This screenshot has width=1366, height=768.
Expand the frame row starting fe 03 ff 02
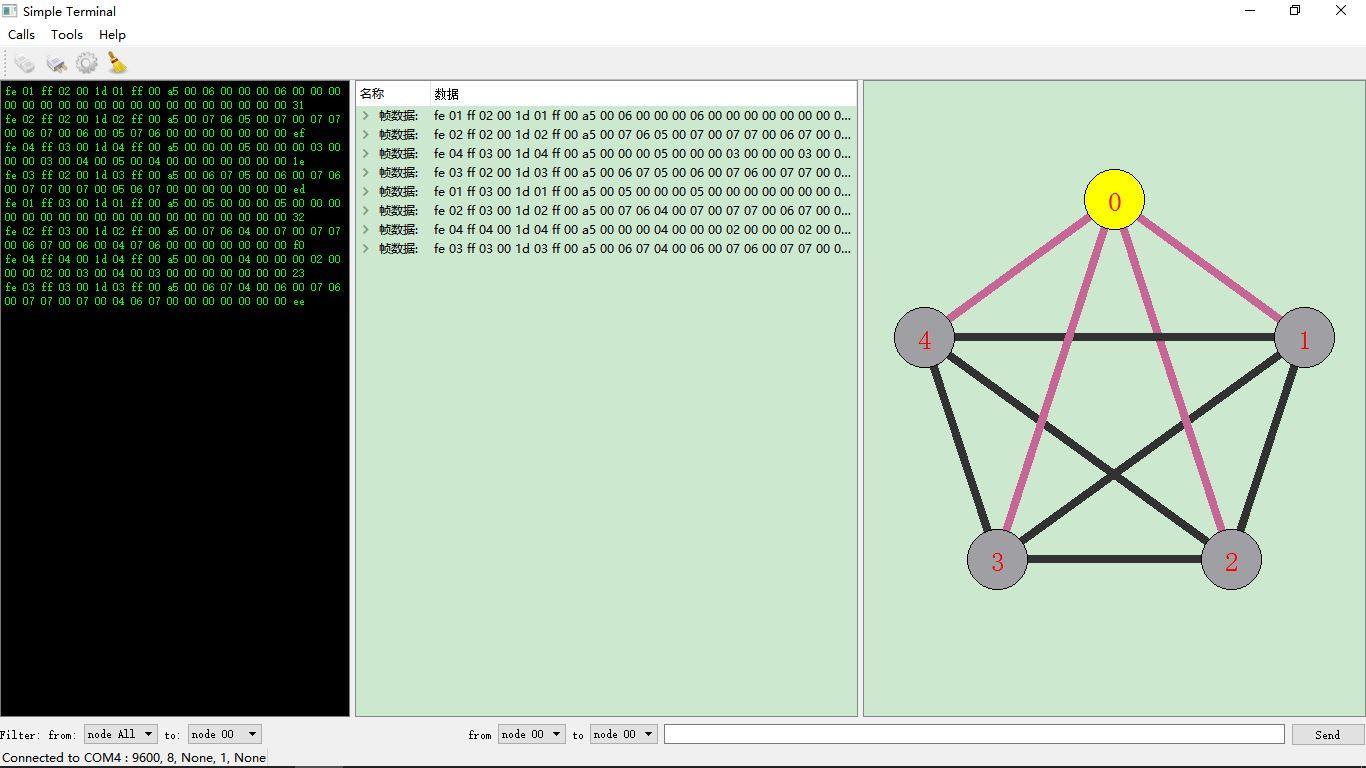point(366,172)
